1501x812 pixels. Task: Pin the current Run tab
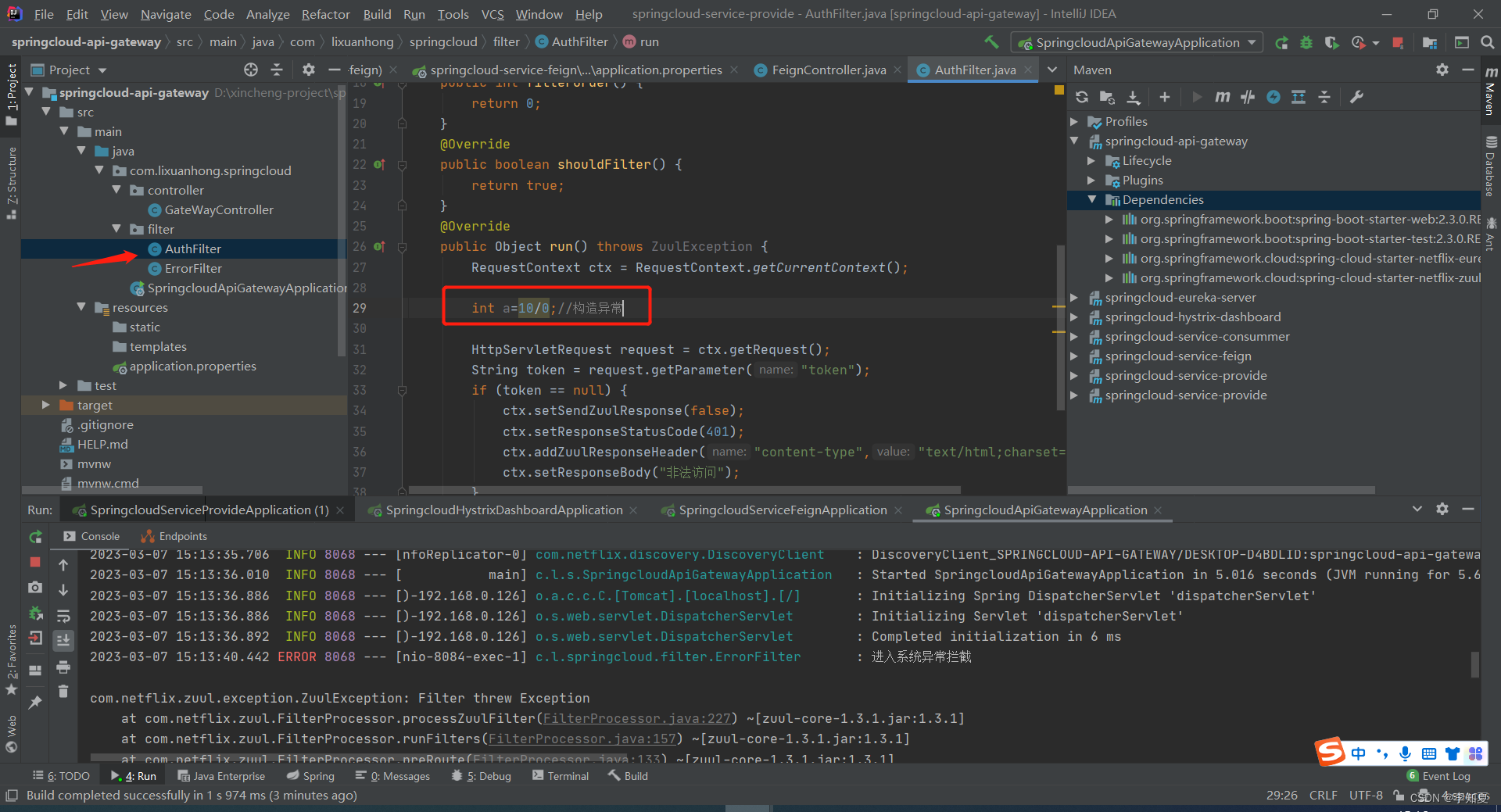click(35, 703)
